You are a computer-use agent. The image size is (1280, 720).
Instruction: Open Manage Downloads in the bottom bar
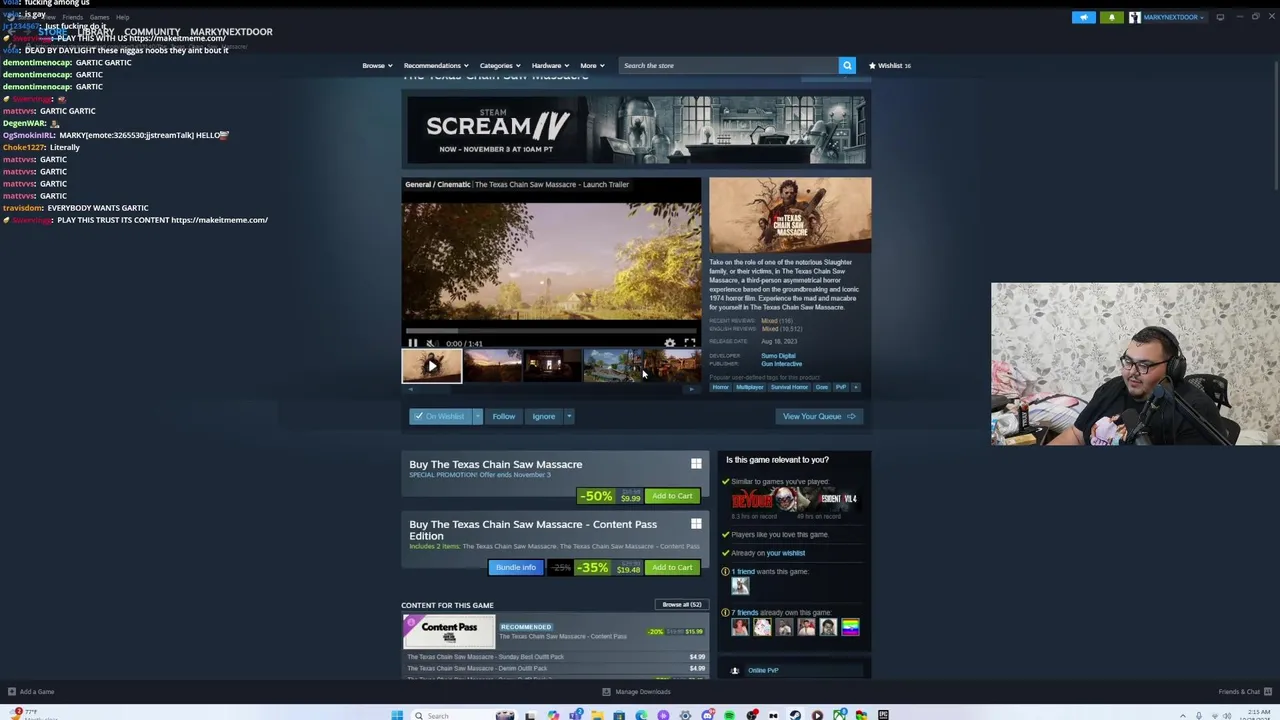636,692
